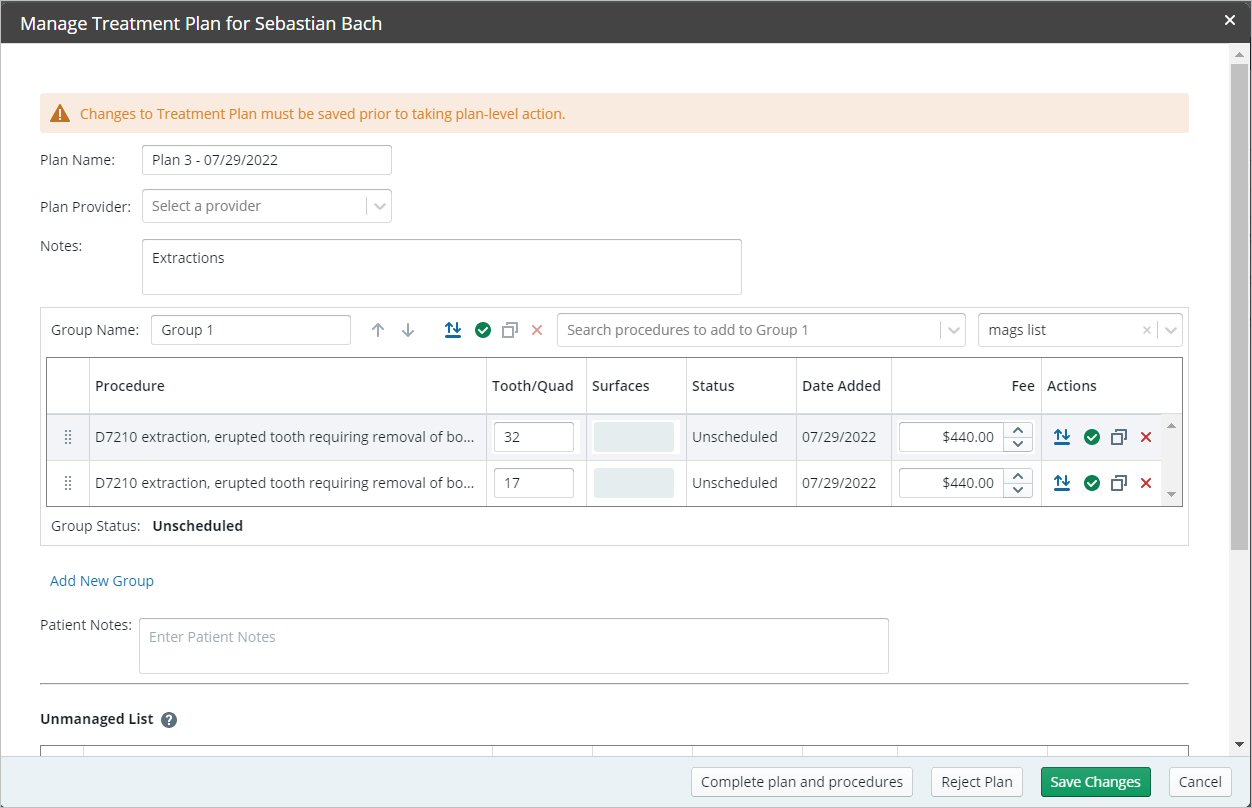This screenshot has width=1252, height=808.
Task: Click Unmanaged List help icon
Action: (169, 719)
